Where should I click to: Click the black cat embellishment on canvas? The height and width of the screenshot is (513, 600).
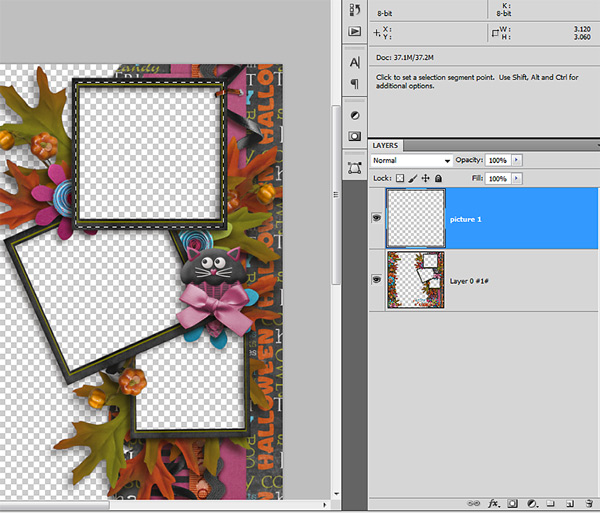pyautogui.click(x=214, y=266)
